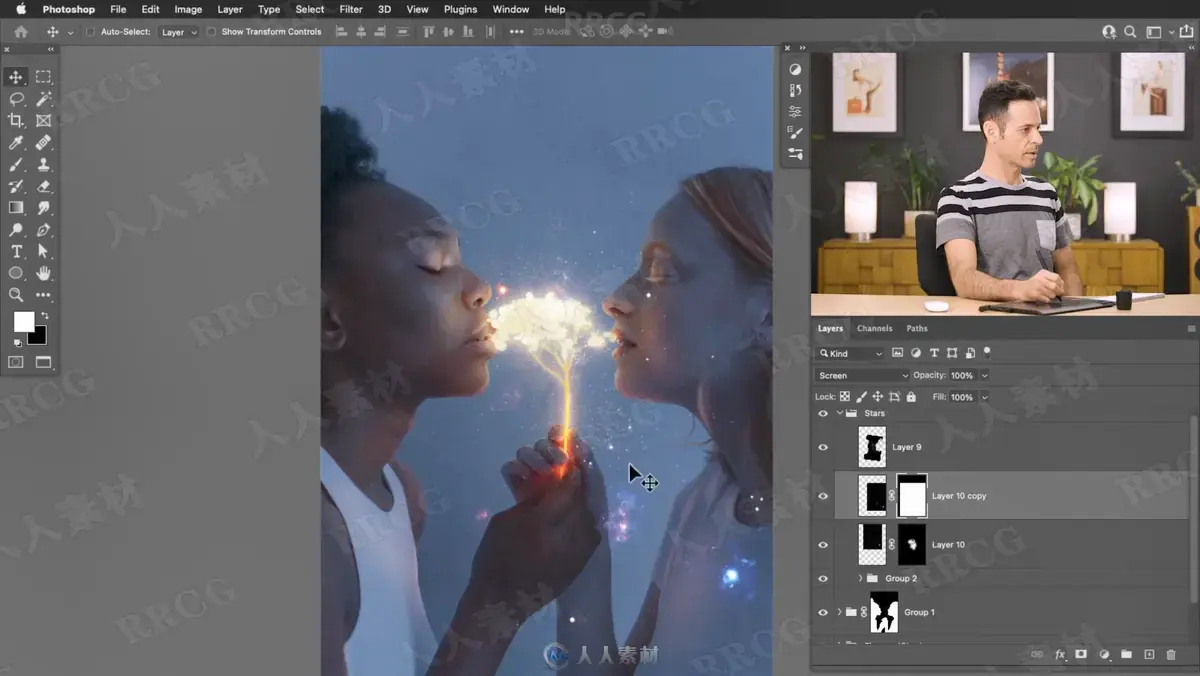Create a new layer
The height and width of the screenshot is (676, 1200).
1149,655
